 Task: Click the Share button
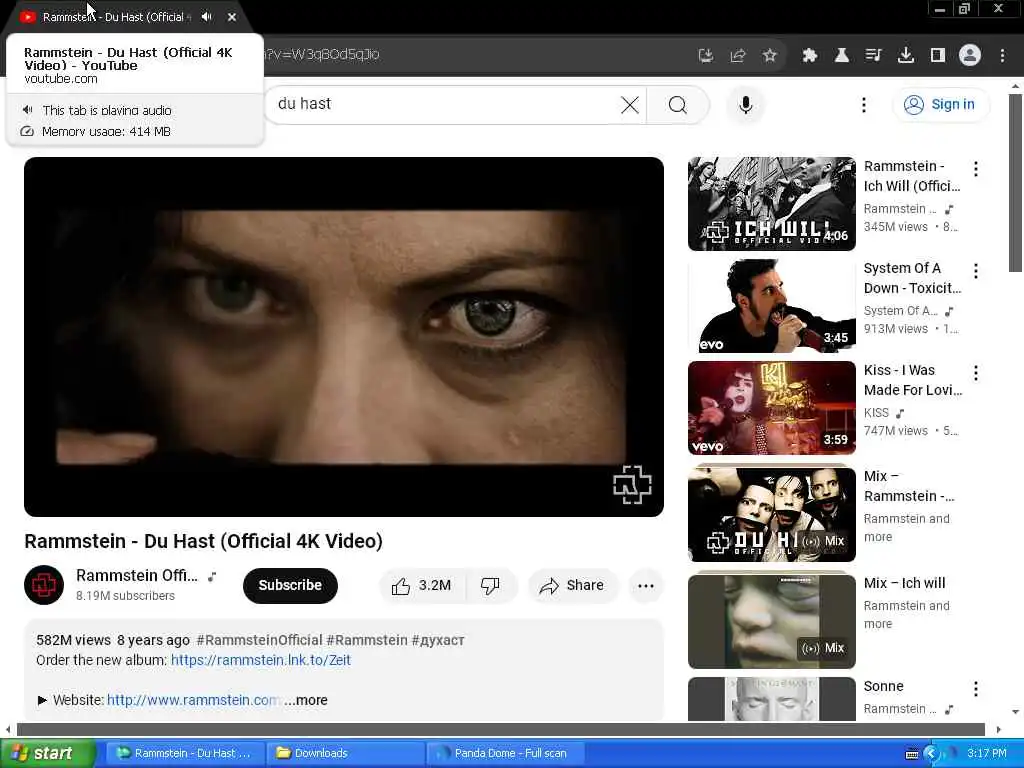572,586
